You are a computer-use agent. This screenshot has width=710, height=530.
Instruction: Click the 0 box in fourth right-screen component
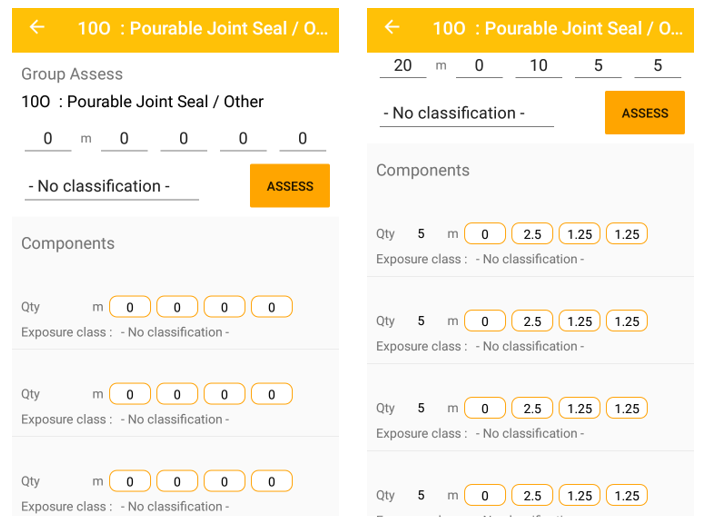point(485,495)
